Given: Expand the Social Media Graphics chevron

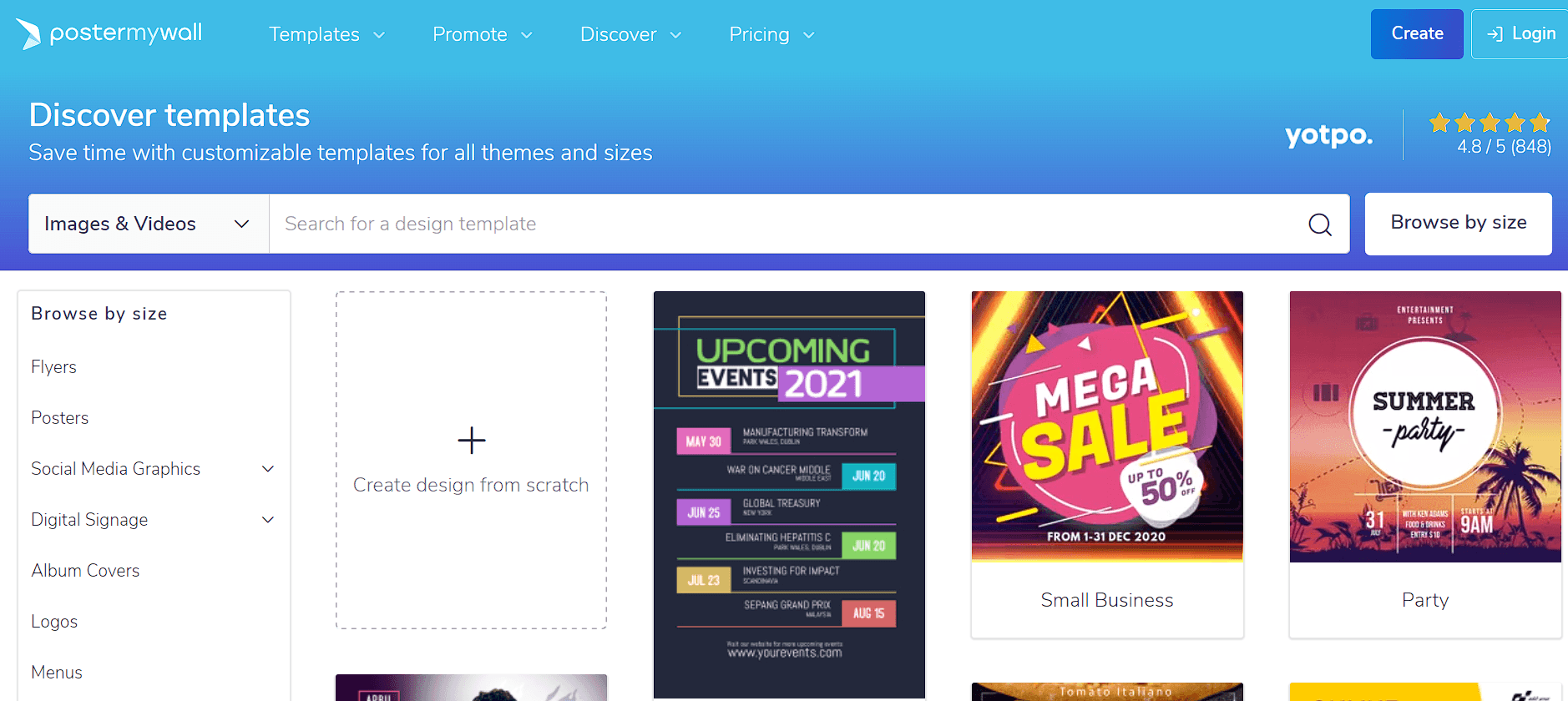Looking at the screenshot, I should pyautogui.click(x=268, y=469).
